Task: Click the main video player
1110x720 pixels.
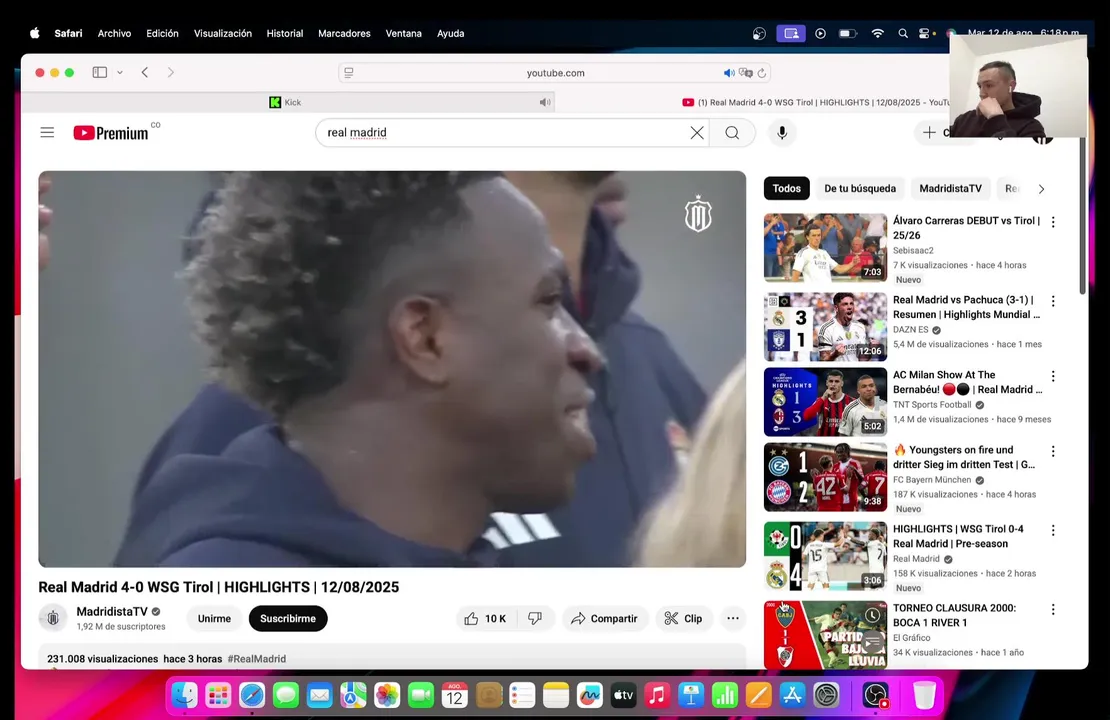Action: coord(391,369)
